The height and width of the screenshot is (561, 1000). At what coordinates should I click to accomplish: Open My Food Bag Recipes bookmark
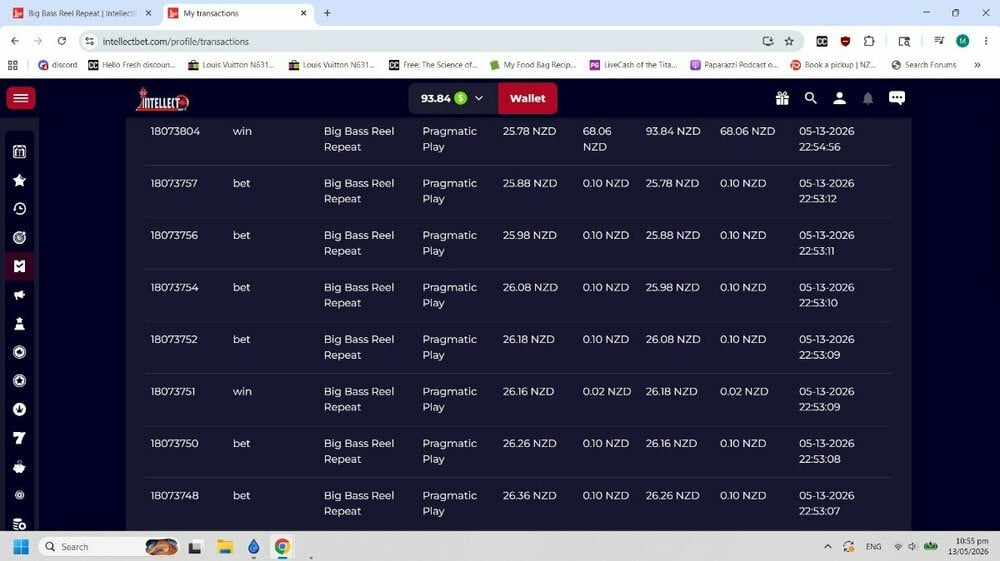pyautogui.click(x=533, y=65)
